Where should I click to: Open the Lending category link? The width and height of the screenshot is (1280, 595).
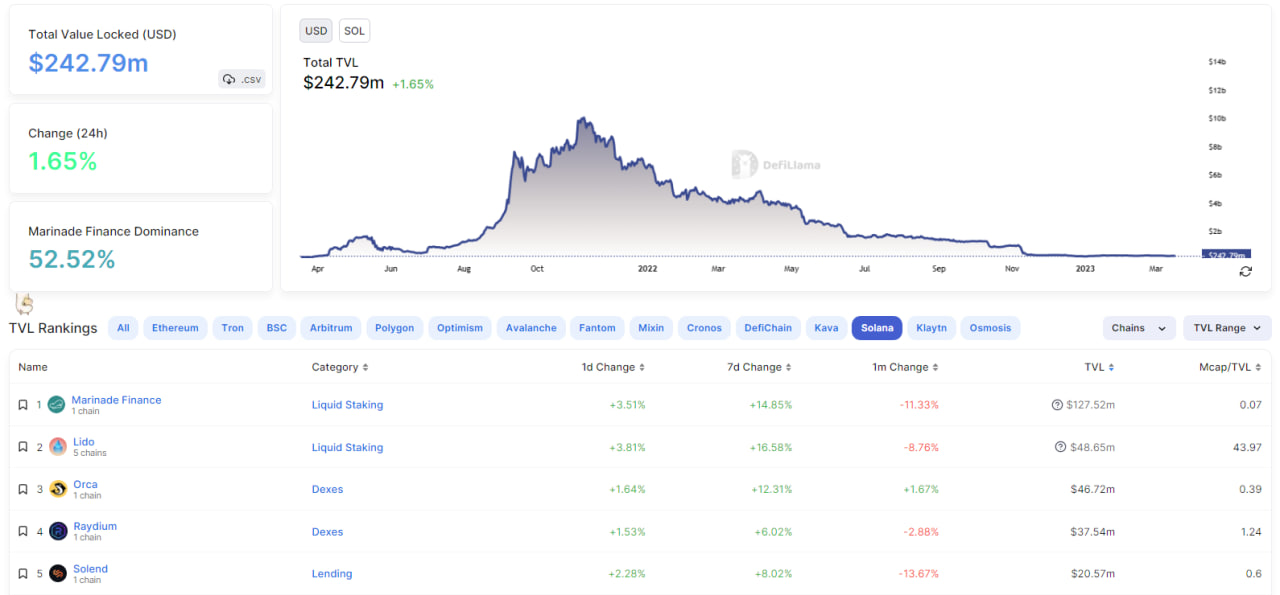click(x=331, y=574)
